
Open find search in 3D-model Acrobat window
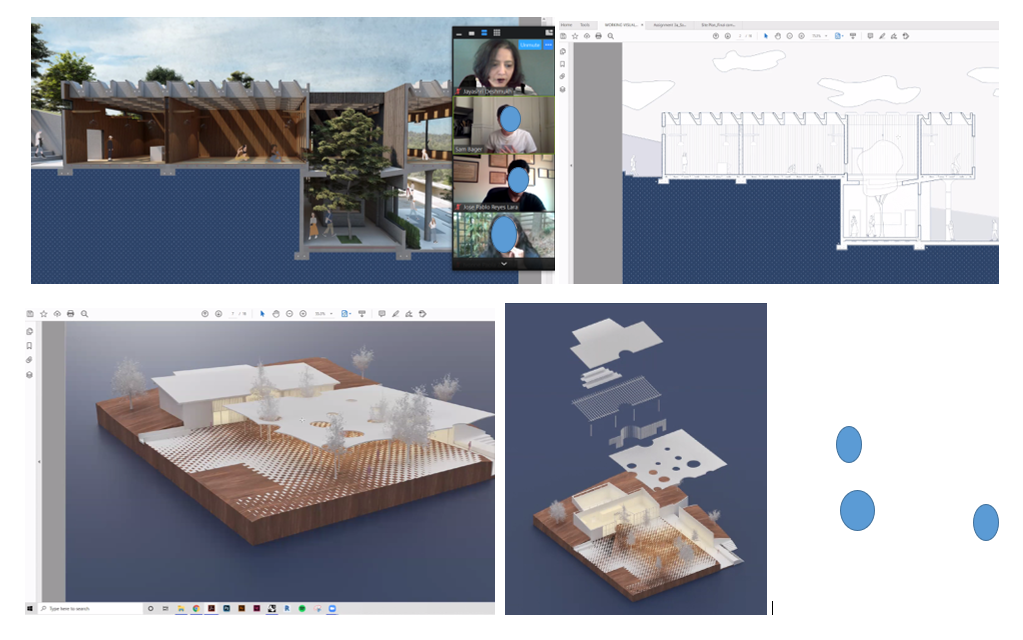pos(84,314)
